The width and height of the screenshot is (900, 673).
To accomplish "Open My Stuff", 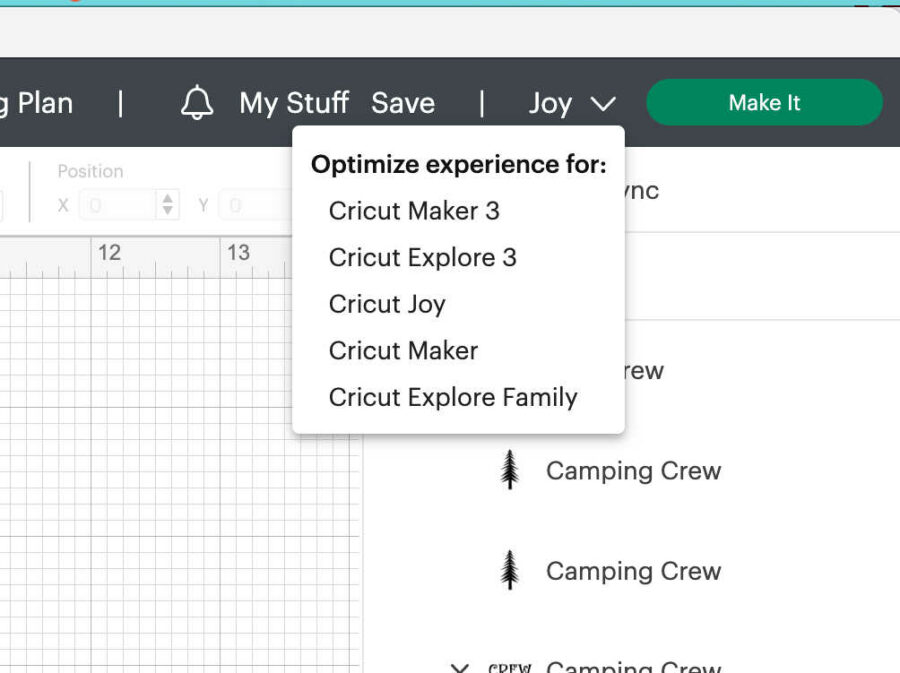I will pos(294,103).
